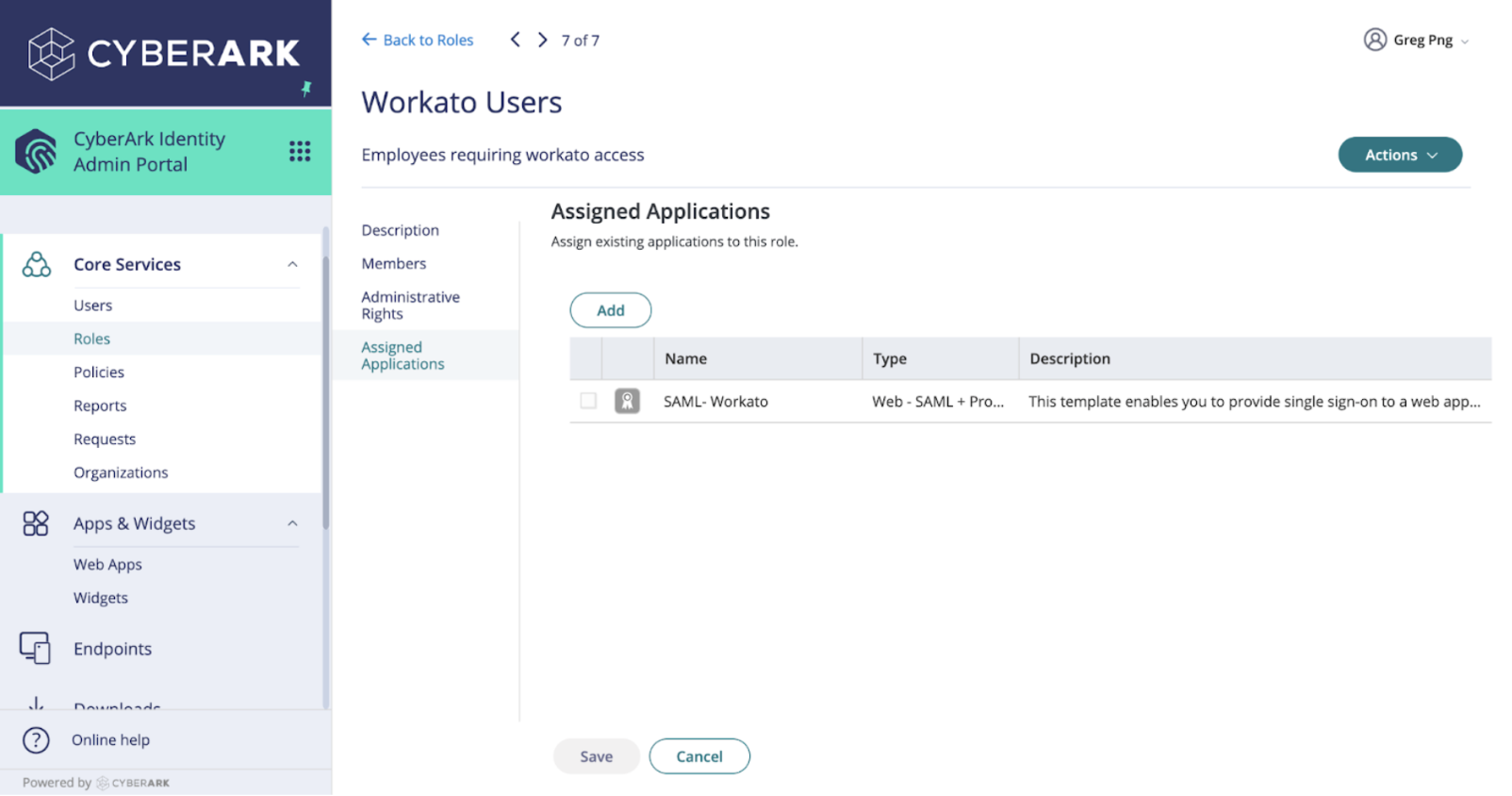Screen dimensions: 1512x796
Task: Click the Core Services icon
Action: (36, 264)
